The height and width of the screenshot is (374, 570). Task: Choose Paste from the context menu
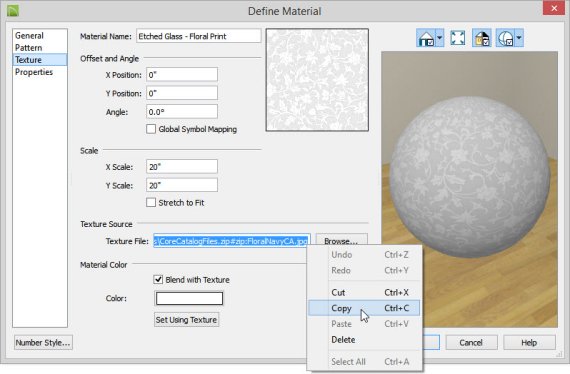click(x=364, y=324)
